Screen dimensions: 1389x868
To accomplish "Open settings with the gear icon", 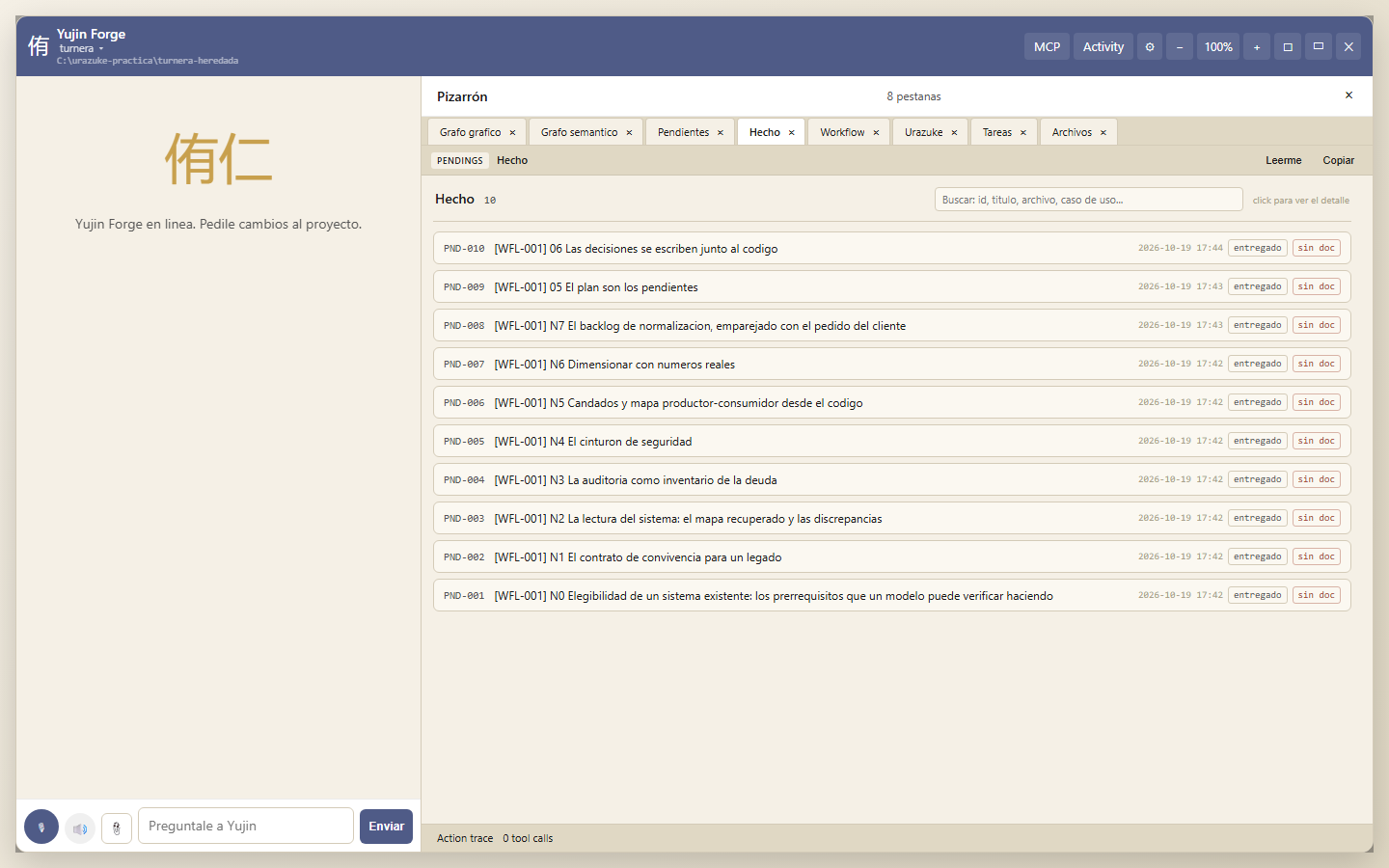I will [1150, 46].
